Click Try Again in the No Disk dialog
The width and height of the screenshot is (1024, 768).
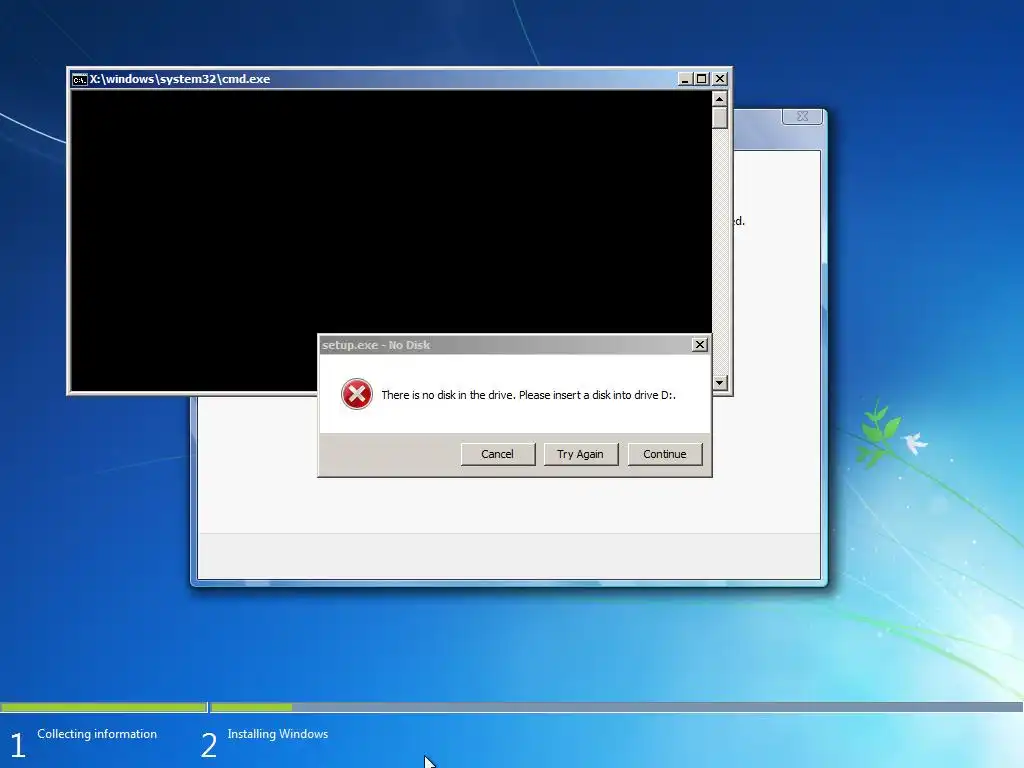pyautogui.click(x=581, y=454)
